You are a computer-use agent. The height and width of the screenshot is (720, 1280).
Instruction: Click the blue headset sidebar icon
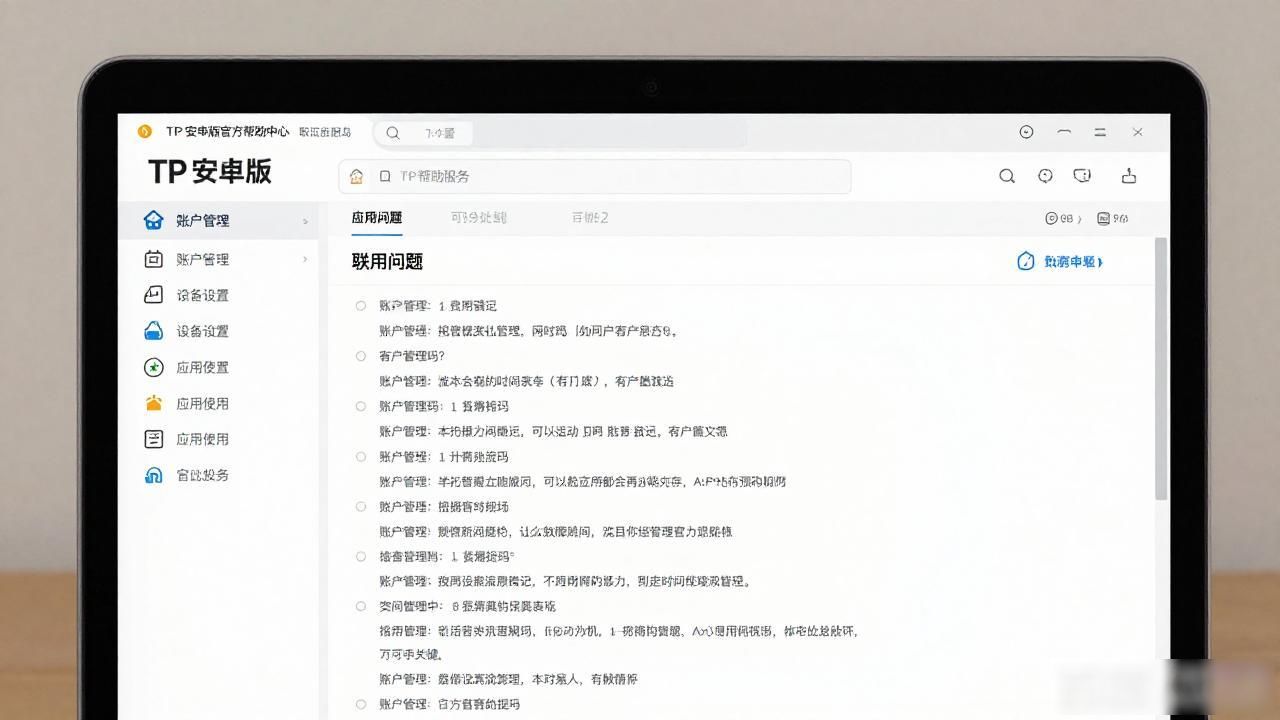point(153,475)
